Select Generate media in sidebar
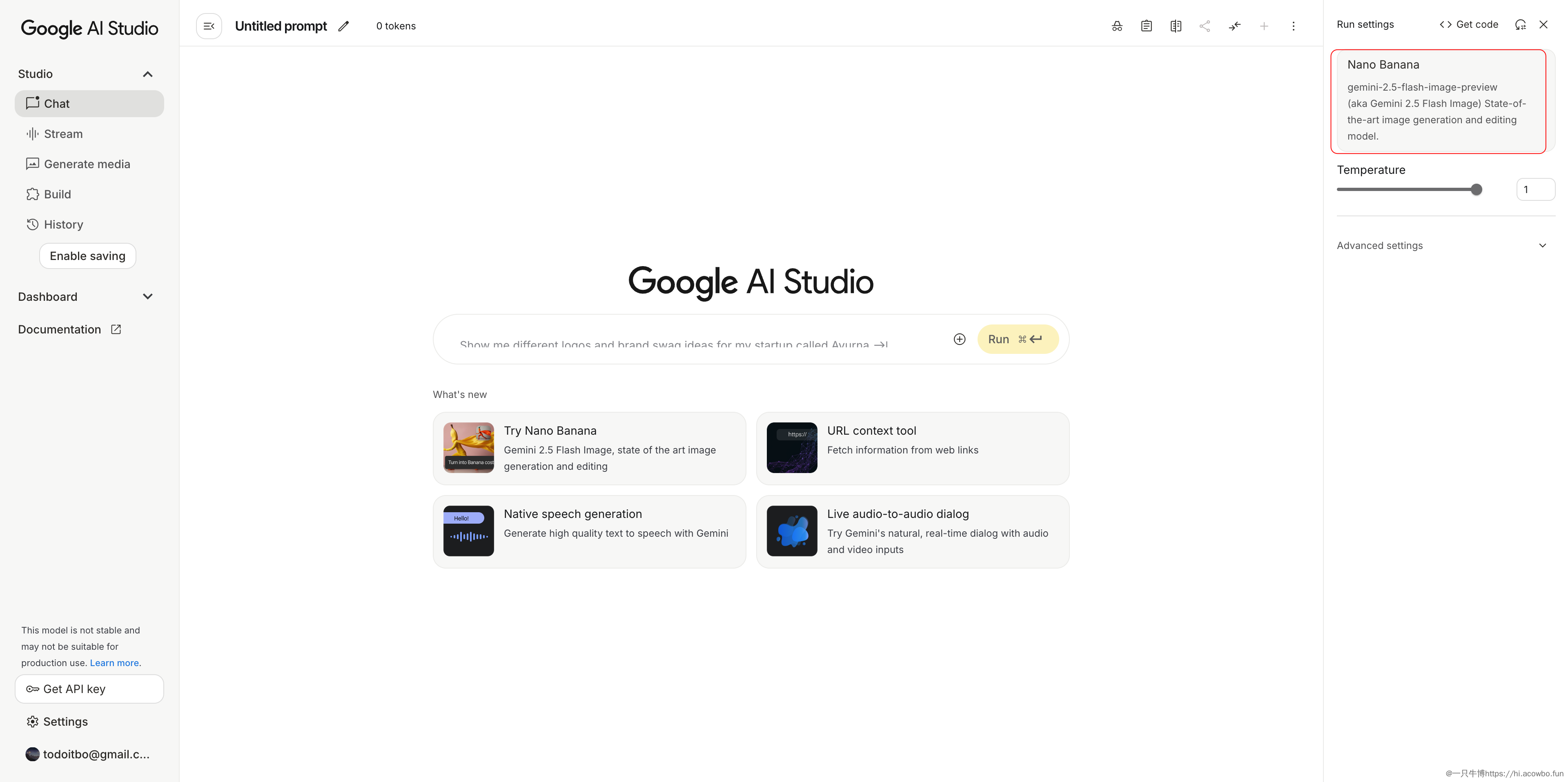1568x782 pixels. (87, 164)
